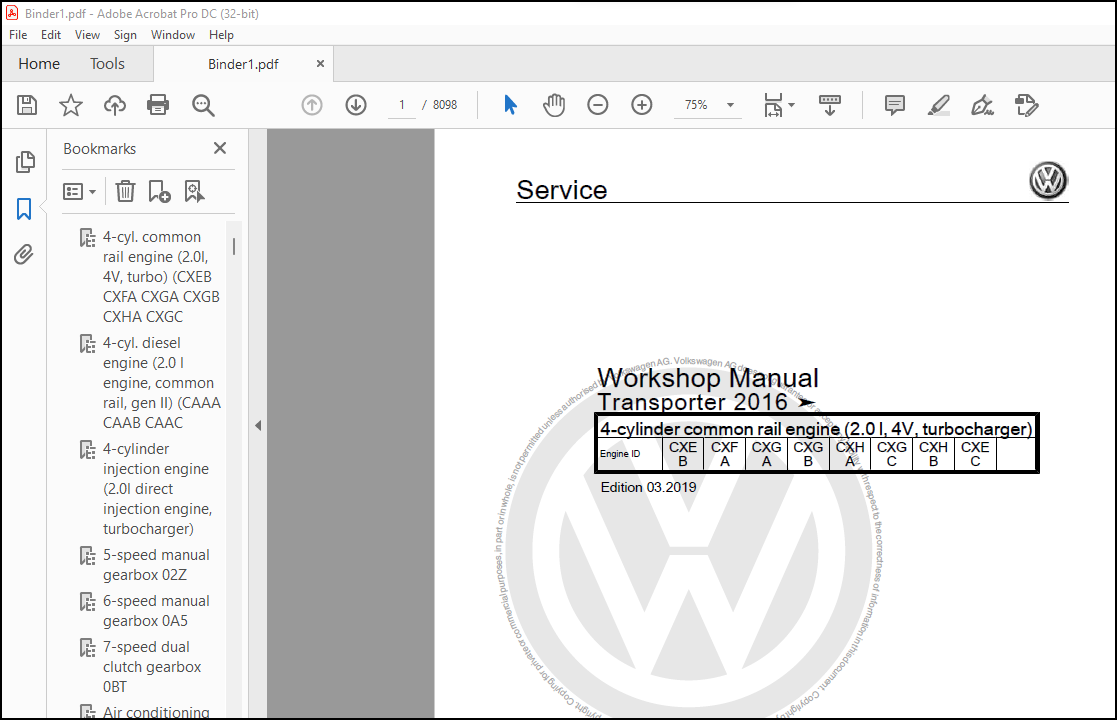
Task: Open bookmark 4-cyl. diesel engine CAAA
Action: pos(162,382)
